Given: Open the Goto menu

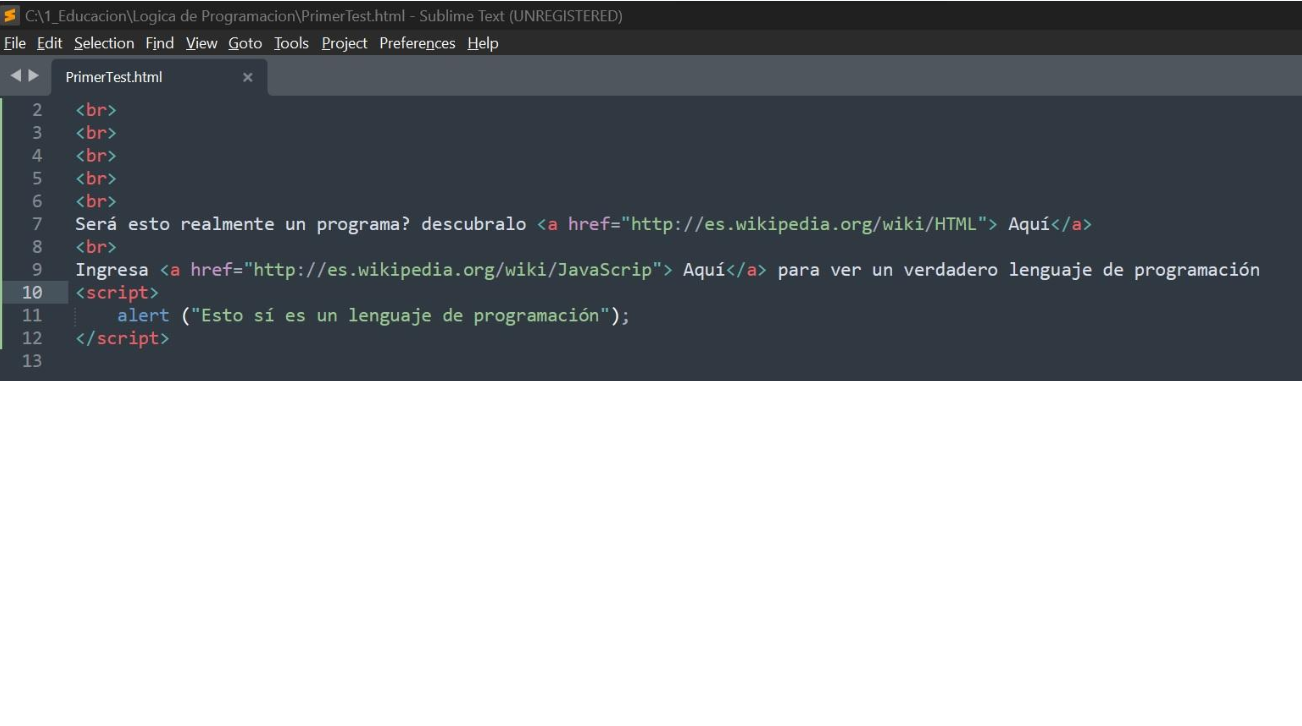Looking at the screenshot, I should pyautogui.click(x=245, y=43).
